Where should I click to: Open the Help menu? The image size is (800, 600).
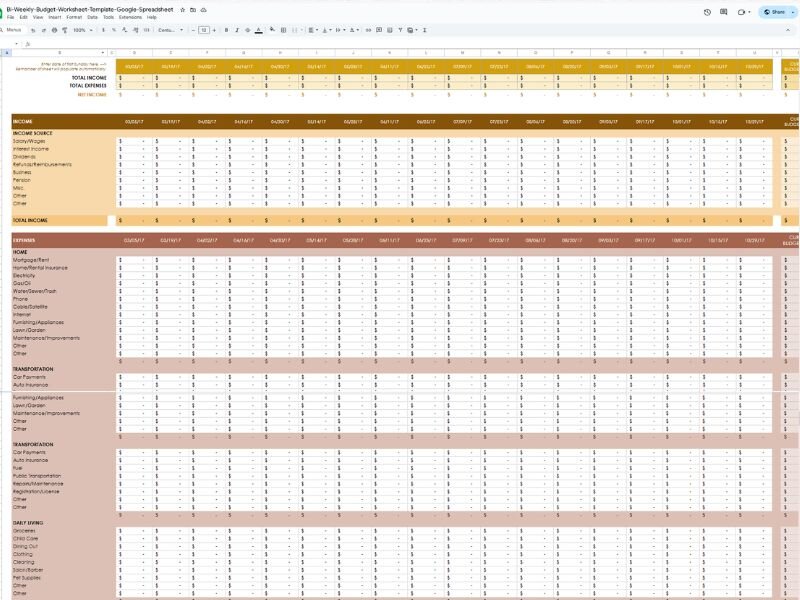(x=152, y=17)
